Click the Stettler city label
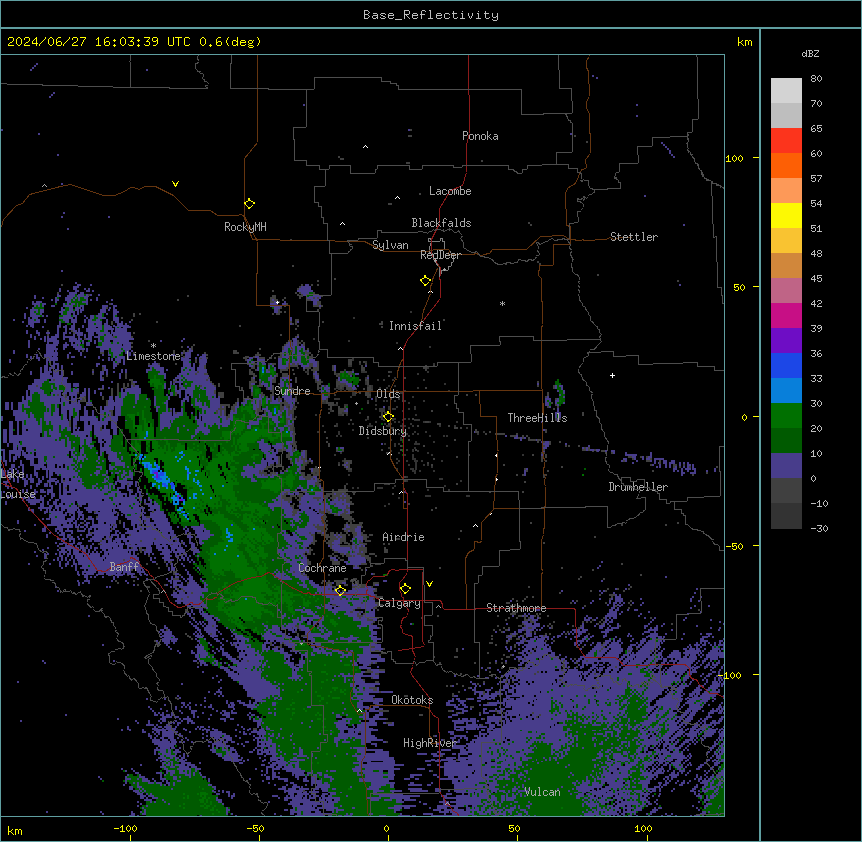Image resolution: width=862 pixels, height=842 pixels. click(x=634, y=237)
